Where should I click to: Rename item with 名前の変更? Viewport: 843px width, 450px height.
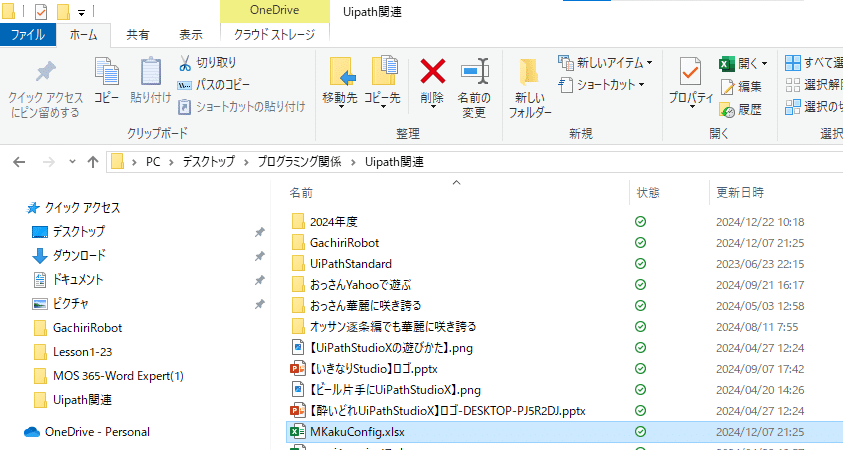474,88
